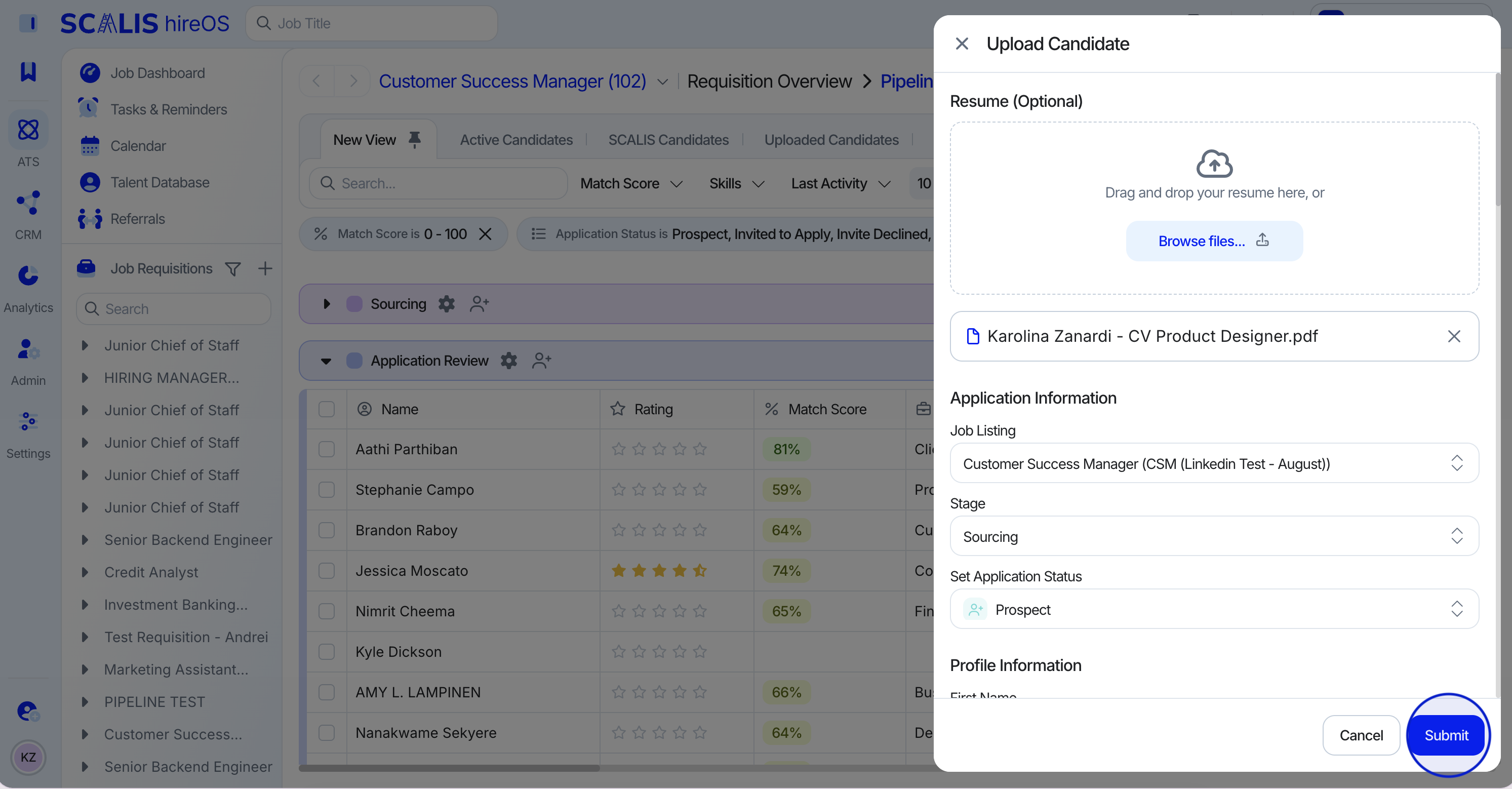Add new job requisition plus icon
1512x789 pixels.
pyautogui.click(x=265, y=269)
